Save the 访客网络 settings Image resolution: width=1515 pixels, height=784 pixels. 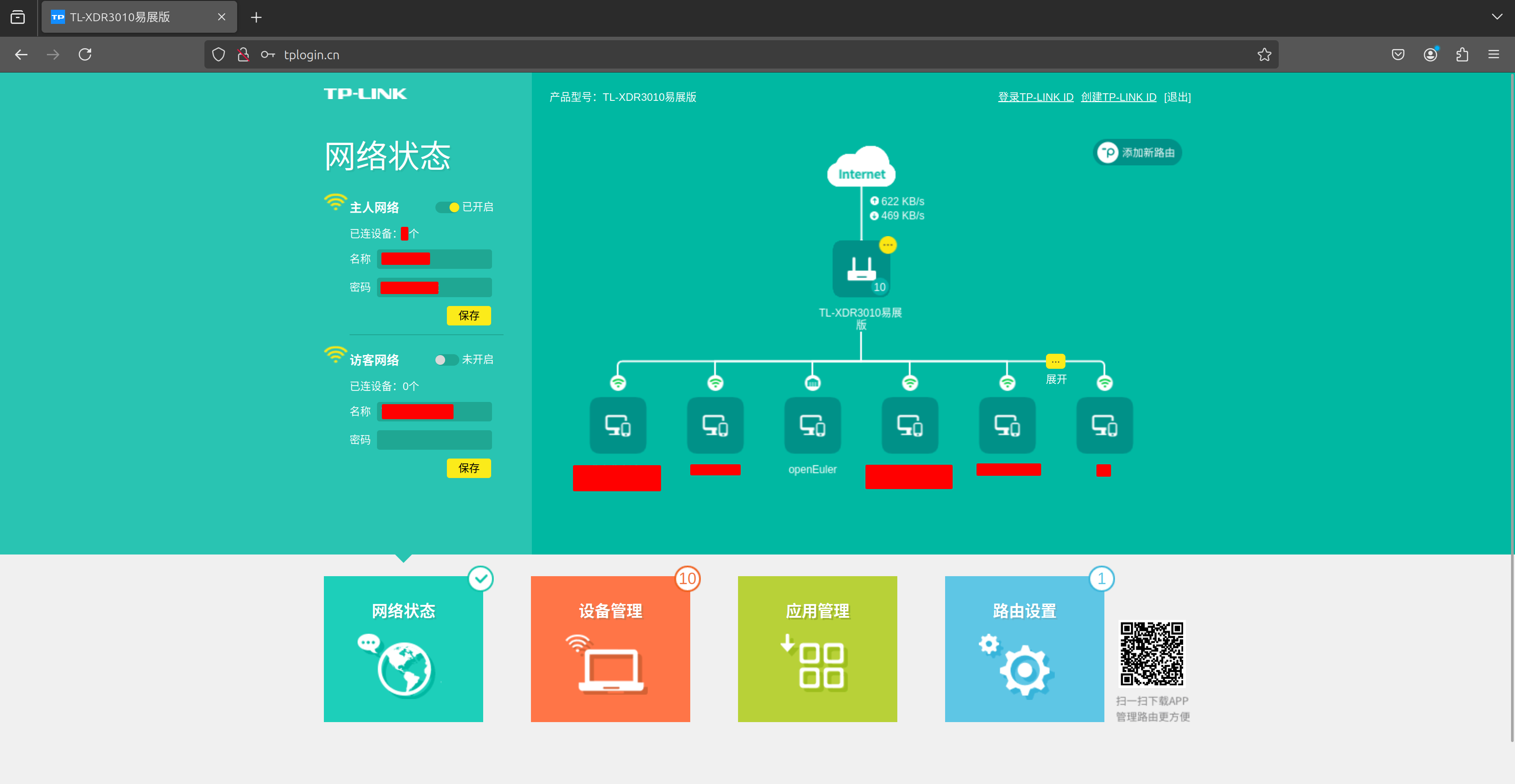469,468
